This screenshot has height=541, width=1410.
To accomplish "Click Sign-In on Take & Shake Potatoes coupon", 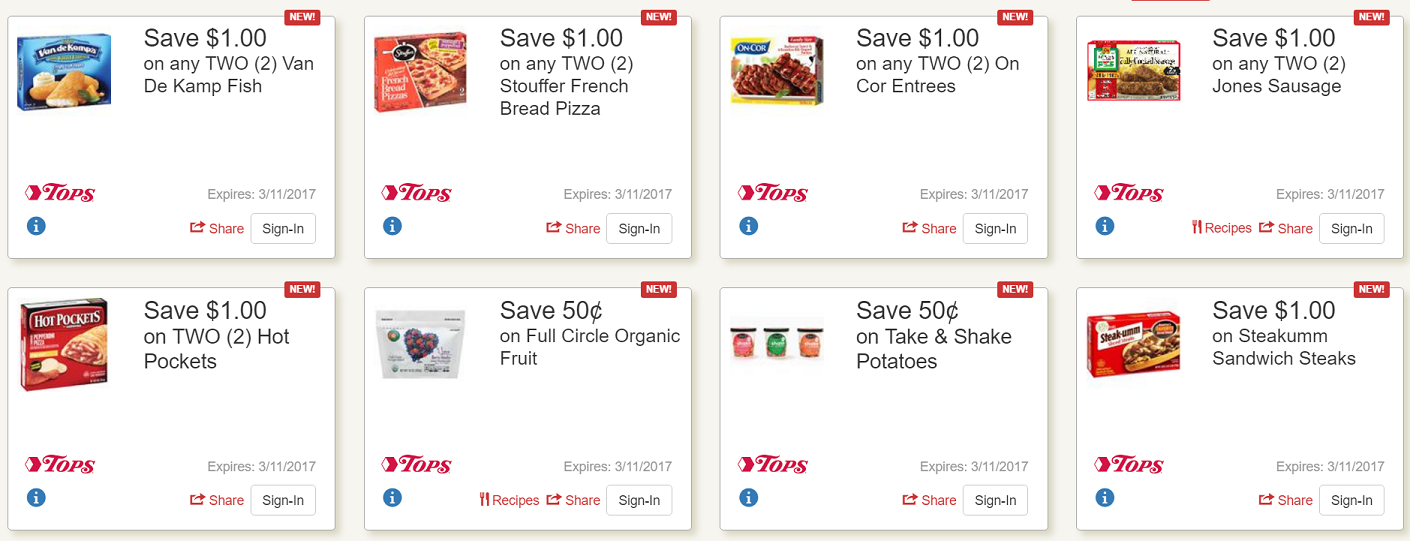I will point(995,500).
